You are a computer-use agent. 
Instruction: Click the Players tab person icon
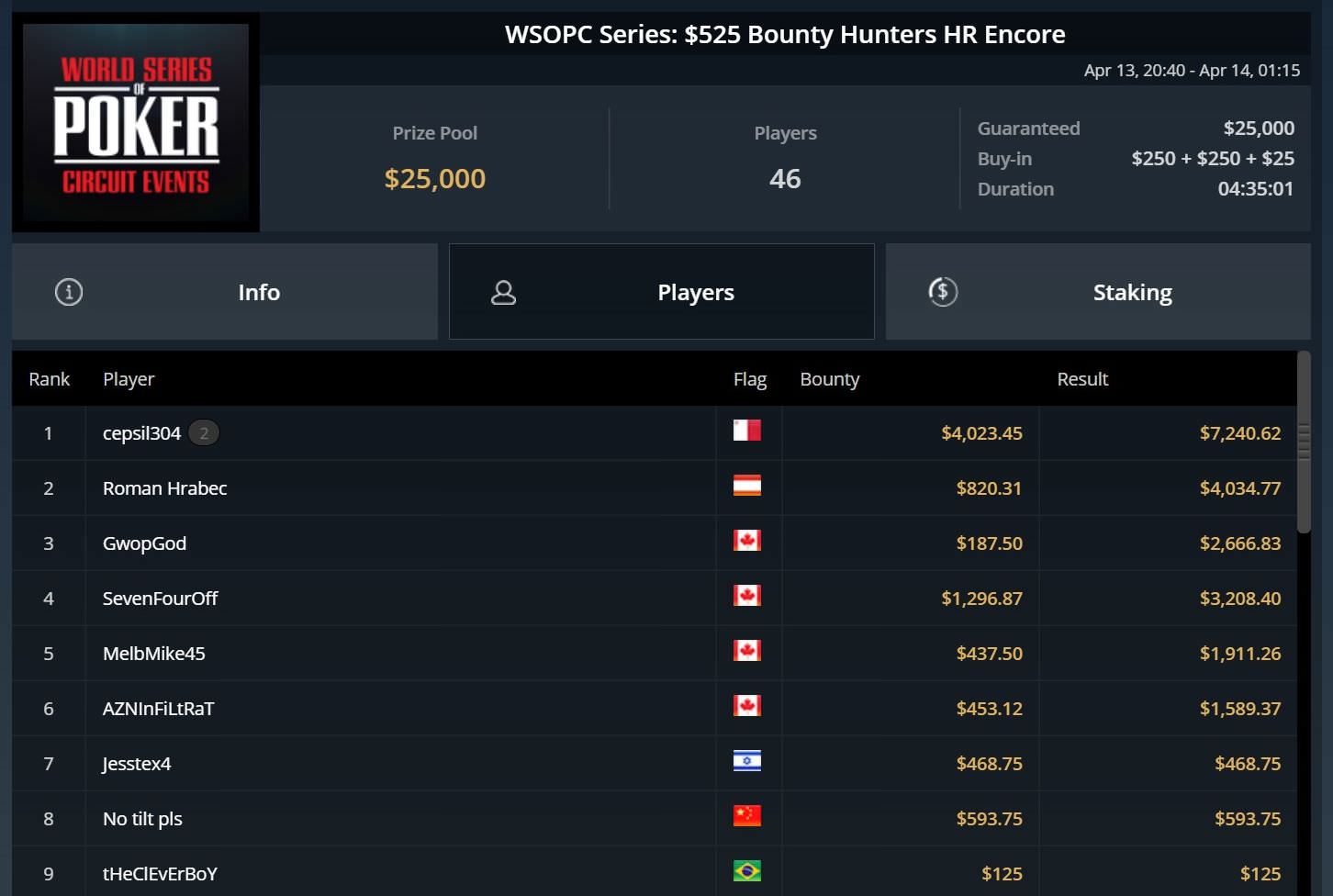503,292
